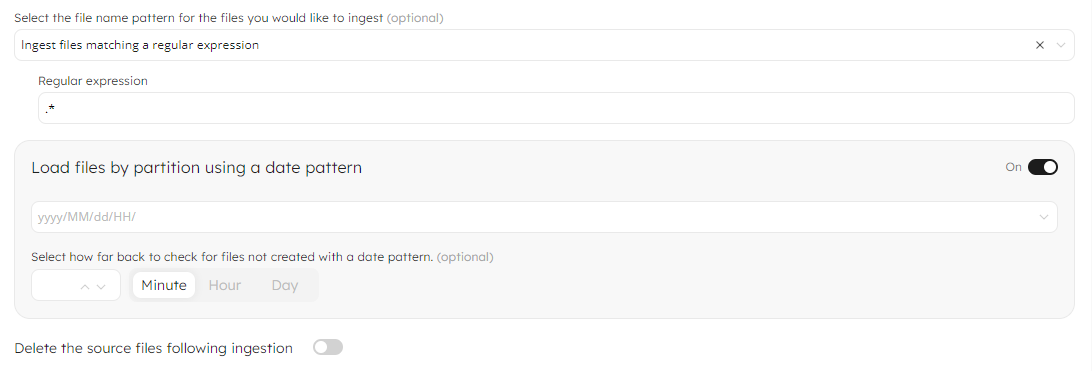The height and width of the screenshot is (371, 1092).
Task: Click the 'Delete the source files following ingestion' label
Action: (x=153, y=348)
